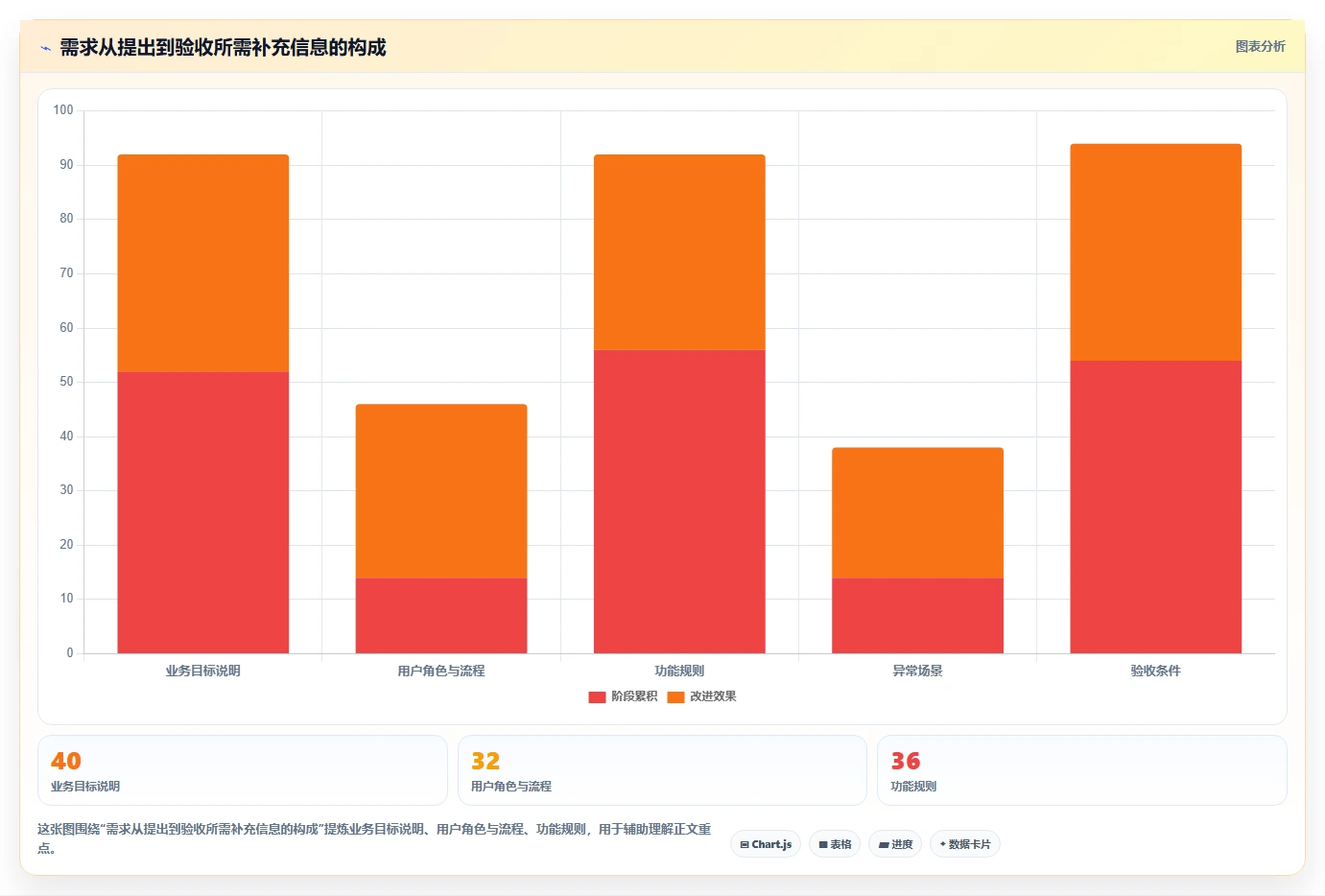This screenshot has width=1325, height=896.
Task: Click the red segment of 功能规则 bar
Action: click(679, 502)
